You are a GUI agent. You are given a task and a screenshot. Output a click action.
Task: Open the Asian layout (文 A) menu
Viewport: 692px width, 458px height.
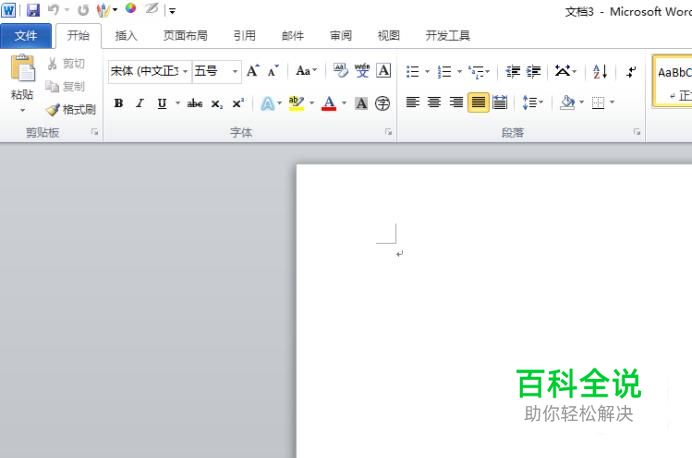[565, 71]
